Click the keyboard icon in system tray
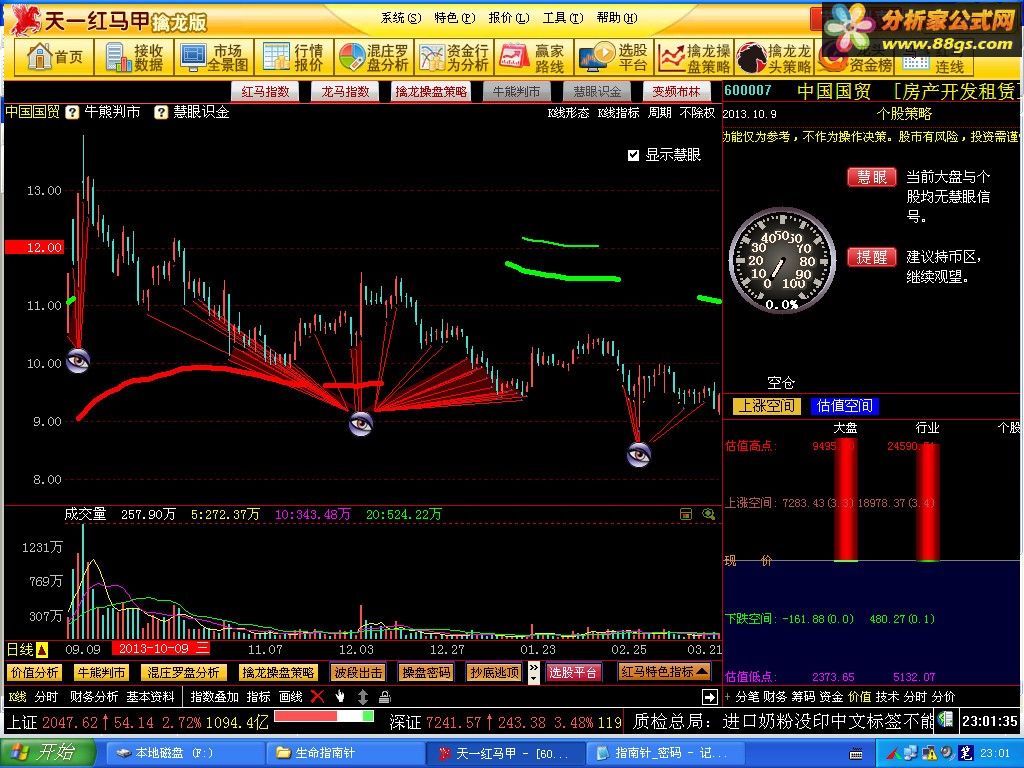The height and width of the screenshot is (768, 1024). [x=856, y=754]
